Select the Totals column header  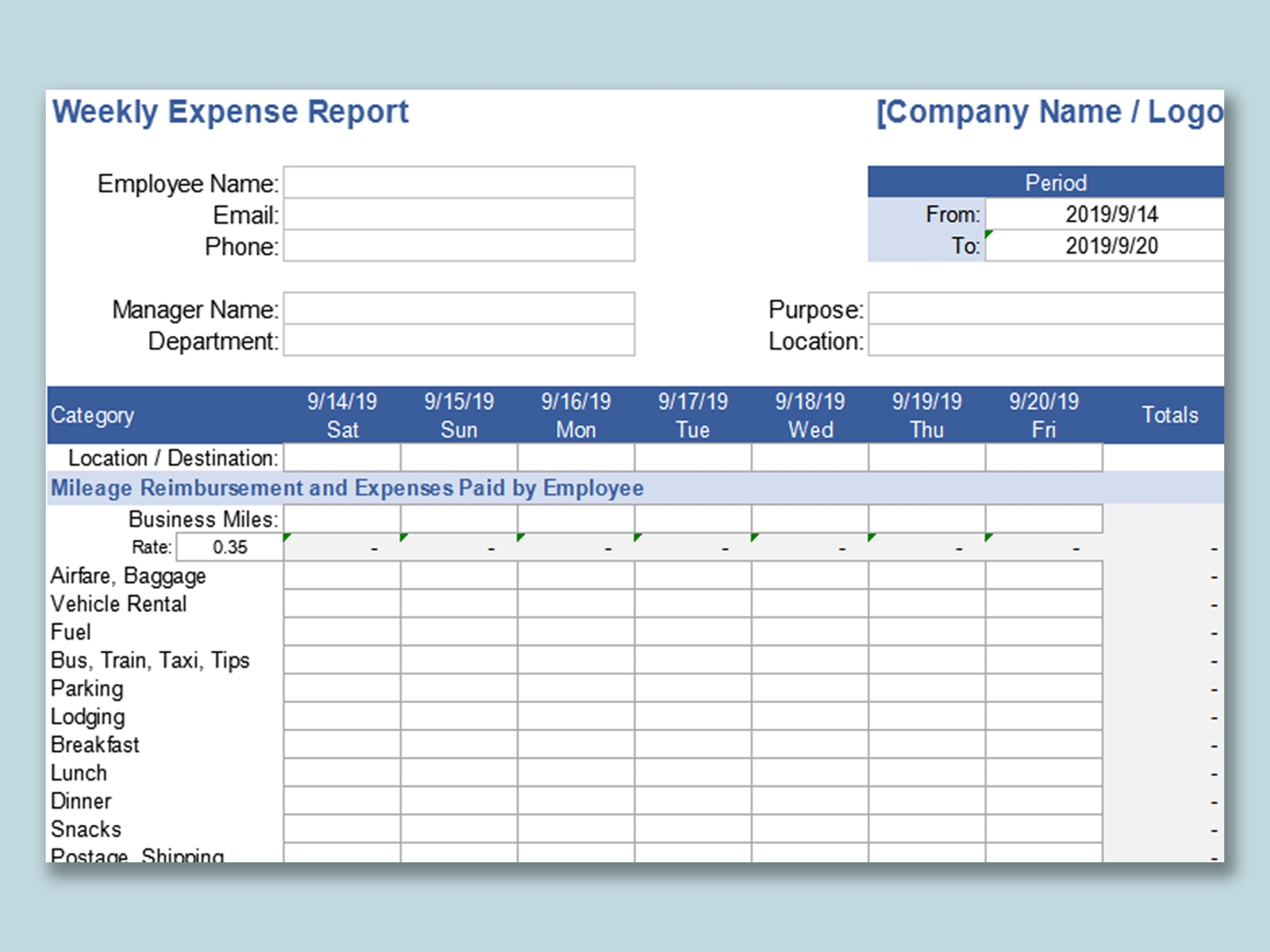coord(1168,415)
